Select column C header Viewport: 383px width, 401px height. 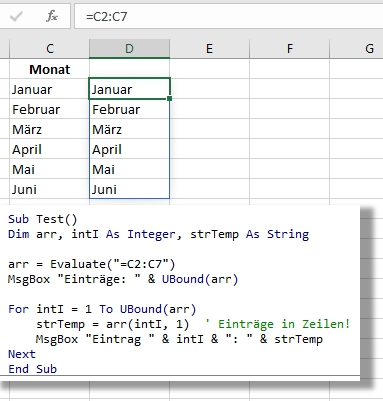(50, 49)
